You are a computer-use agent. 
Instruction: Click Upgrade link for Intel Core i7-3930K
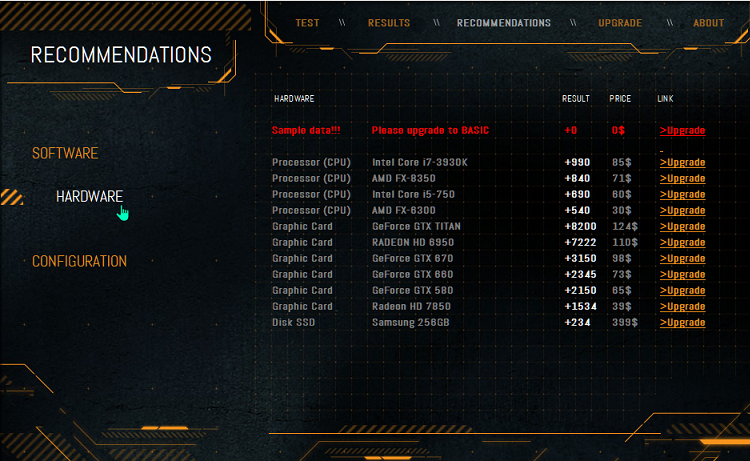682,162
